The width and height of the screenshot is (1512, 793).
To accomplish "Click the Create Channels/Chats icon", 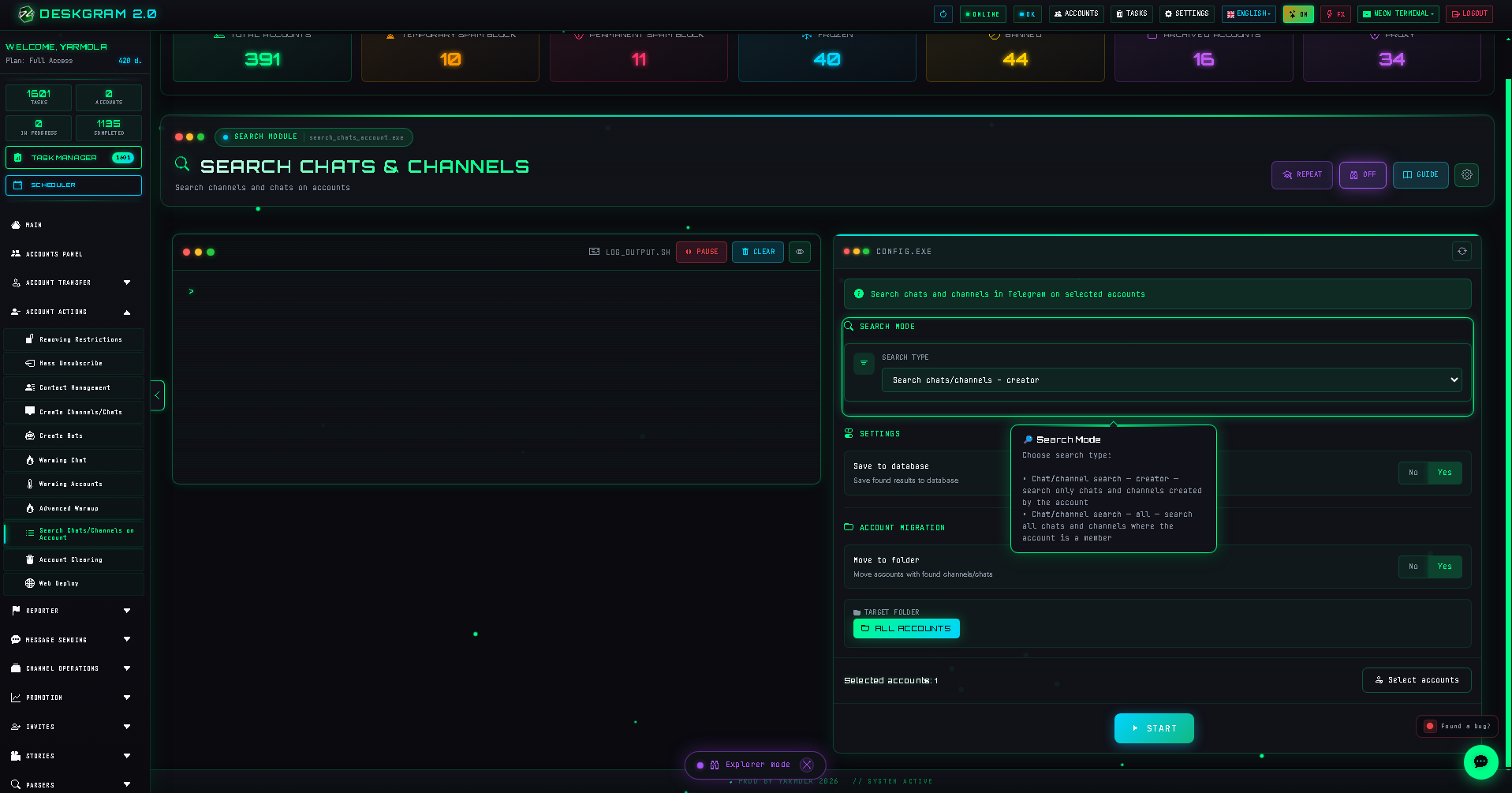I will pos(30,412).
